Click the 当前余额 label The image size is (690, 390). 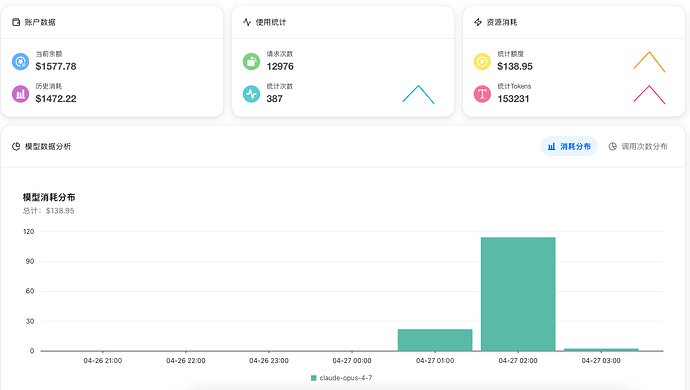pyautogui.click(x=49, y=54)
